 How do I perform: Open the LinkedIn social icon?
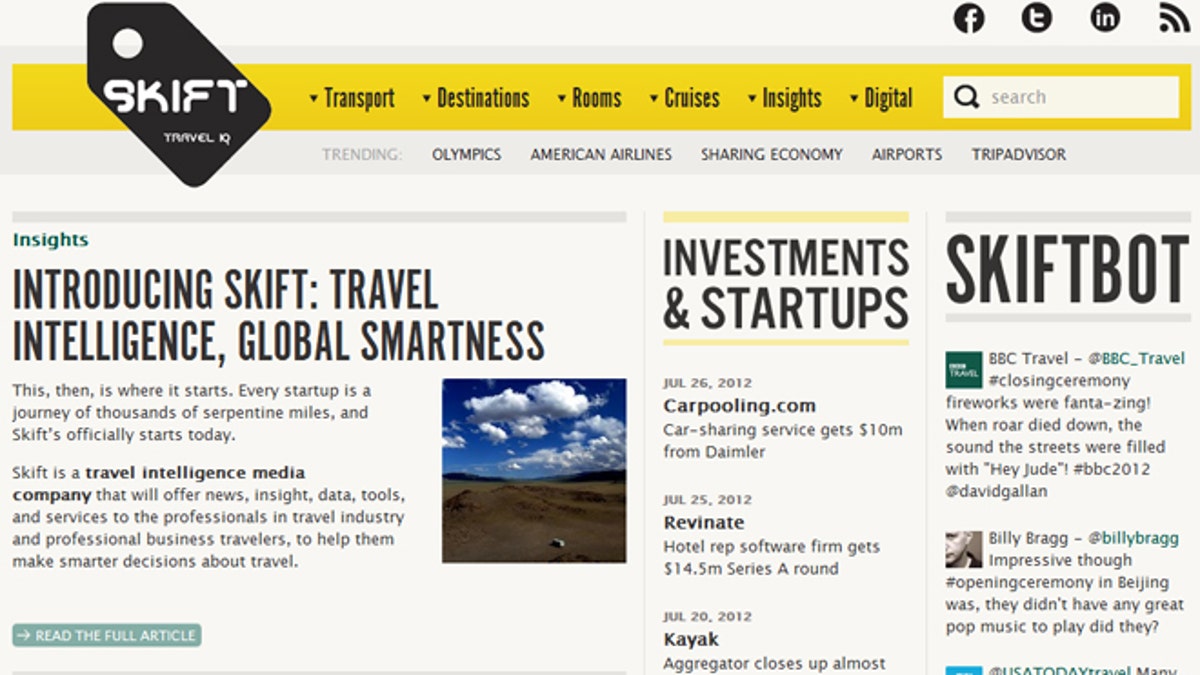pos(1104,18)
